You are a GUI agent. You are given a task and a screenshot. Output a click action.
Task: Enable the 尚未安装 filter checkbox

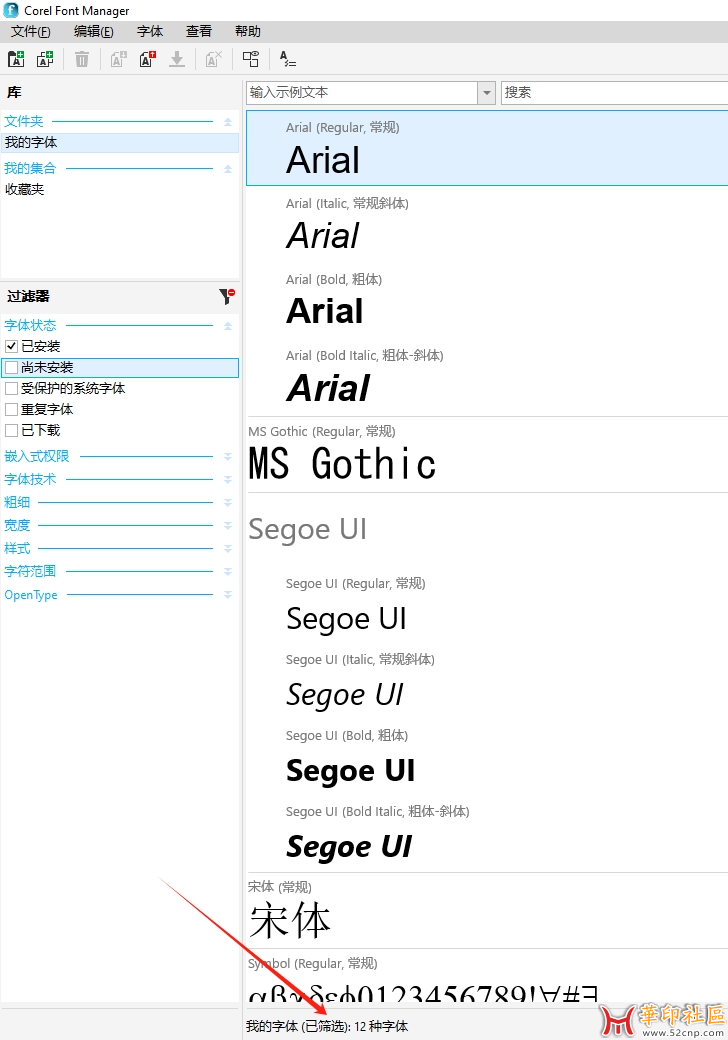(x=12, y=368)
